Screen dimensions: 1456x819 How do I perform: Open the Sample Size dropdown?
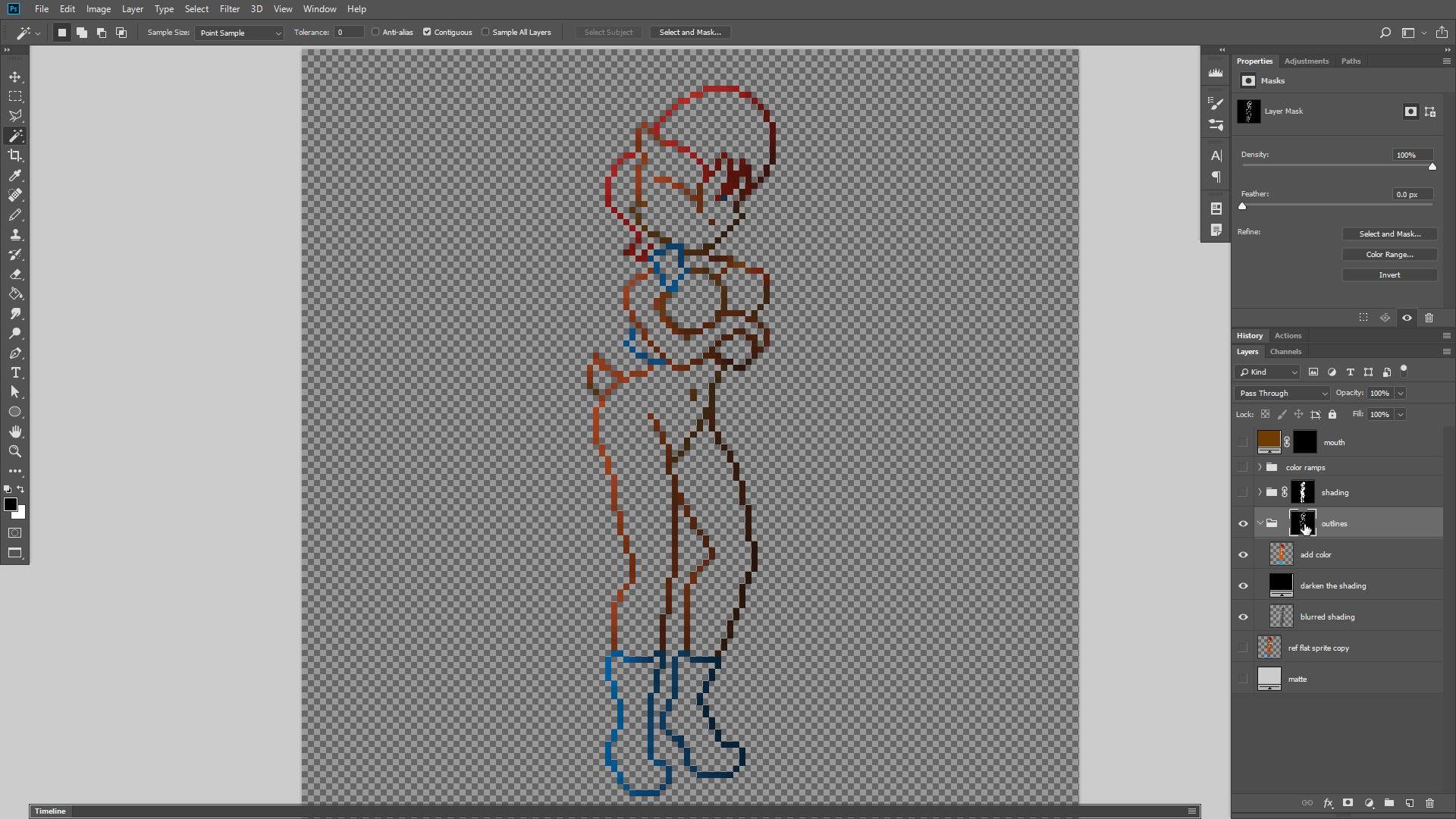[x=239, y=33]
